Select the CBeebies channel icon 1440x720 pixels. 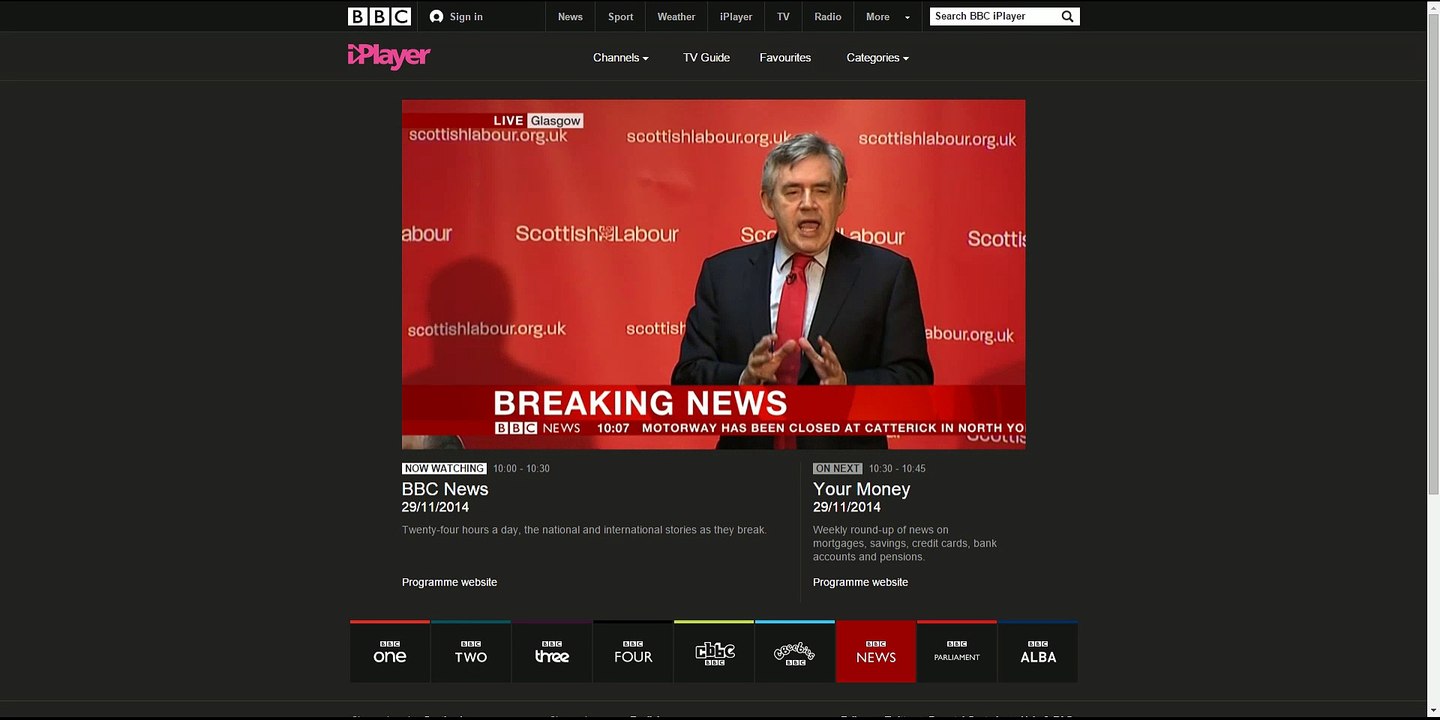(795, 652)
